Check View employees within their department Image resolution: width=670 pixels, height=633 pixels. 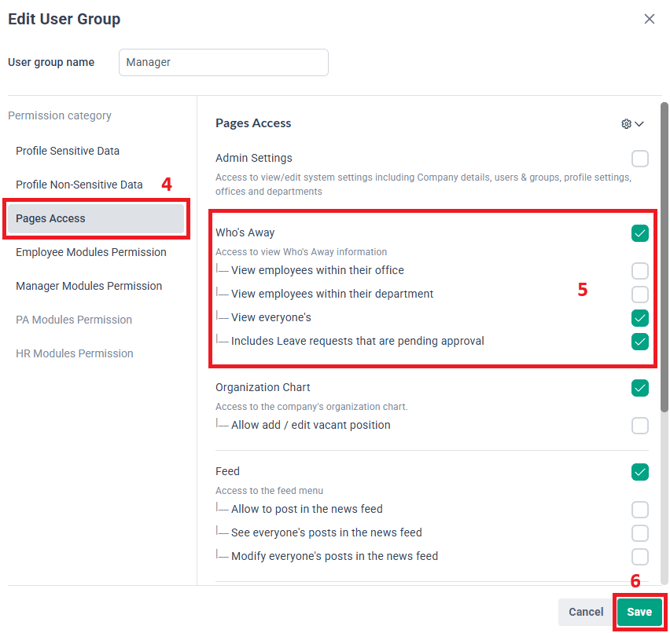640,294
